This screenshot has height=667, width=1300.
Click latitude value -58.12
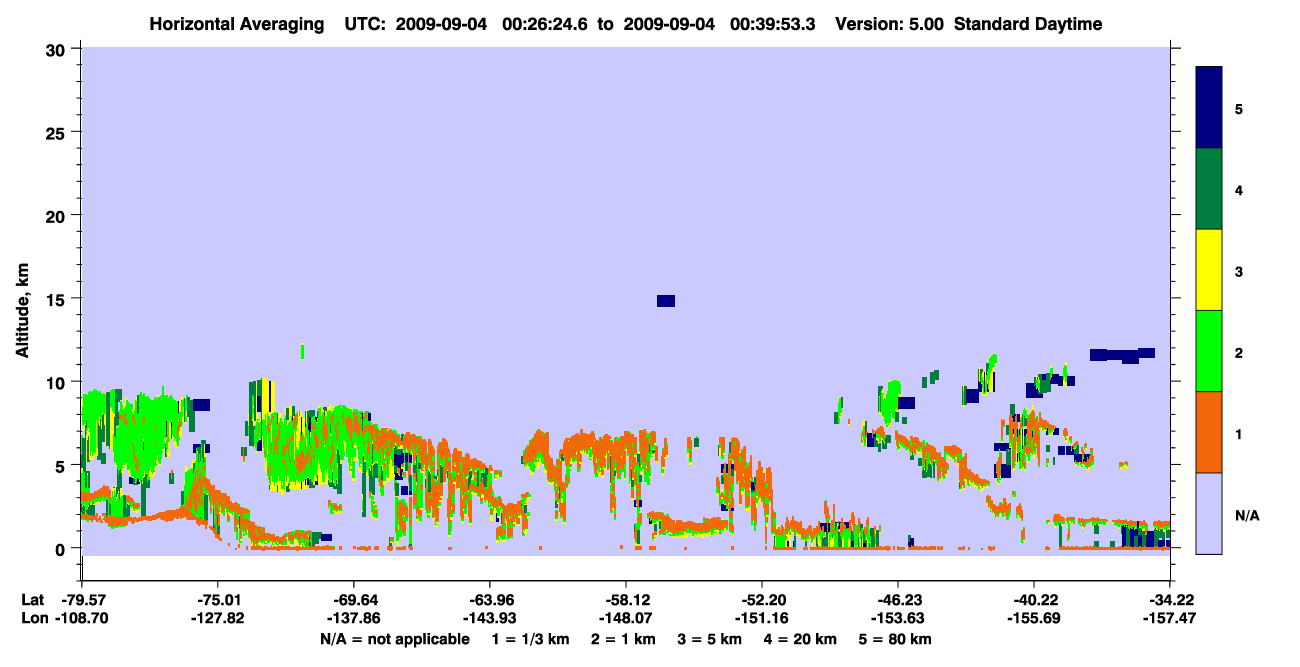626,599
